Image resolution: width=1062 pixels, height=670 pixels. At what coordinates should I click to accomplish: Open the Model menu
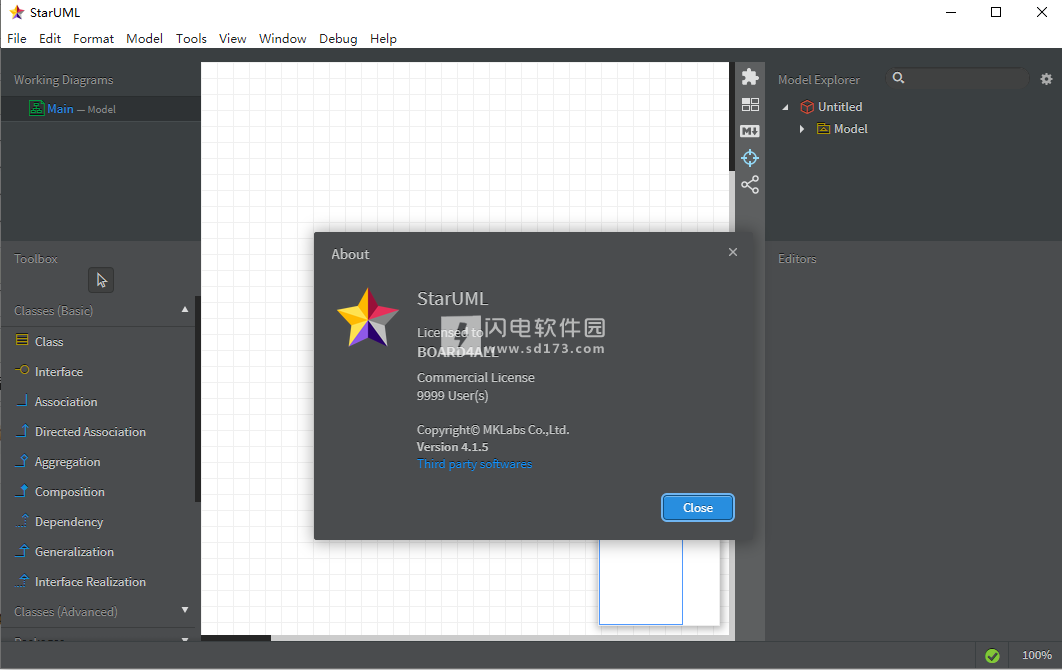144,39
